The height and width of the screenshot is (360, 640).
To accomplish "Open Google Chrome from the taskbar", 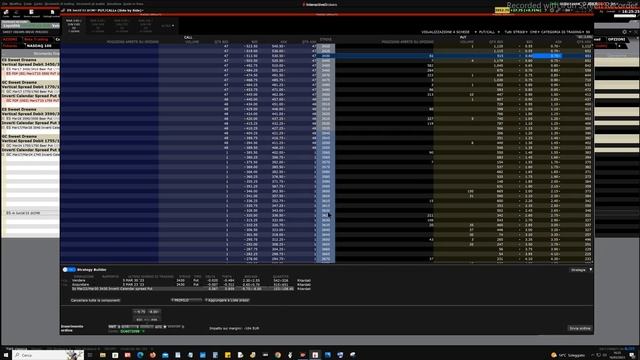I will click(x=278, y=355).
